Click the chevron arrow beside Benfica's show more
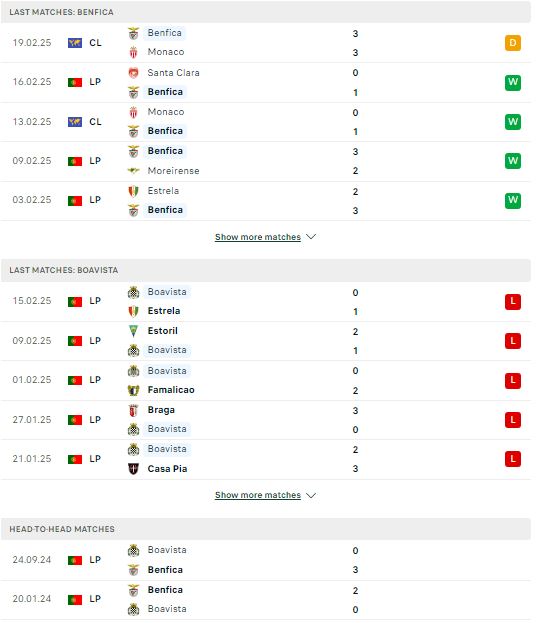 click(x=313, y=238)
